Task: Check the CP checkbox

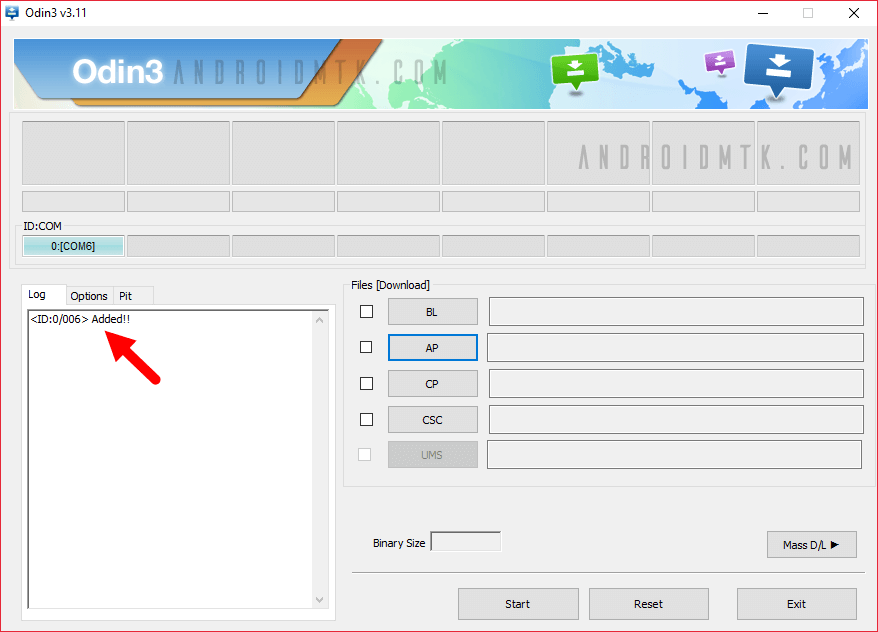Action: [x=366, y=383]
